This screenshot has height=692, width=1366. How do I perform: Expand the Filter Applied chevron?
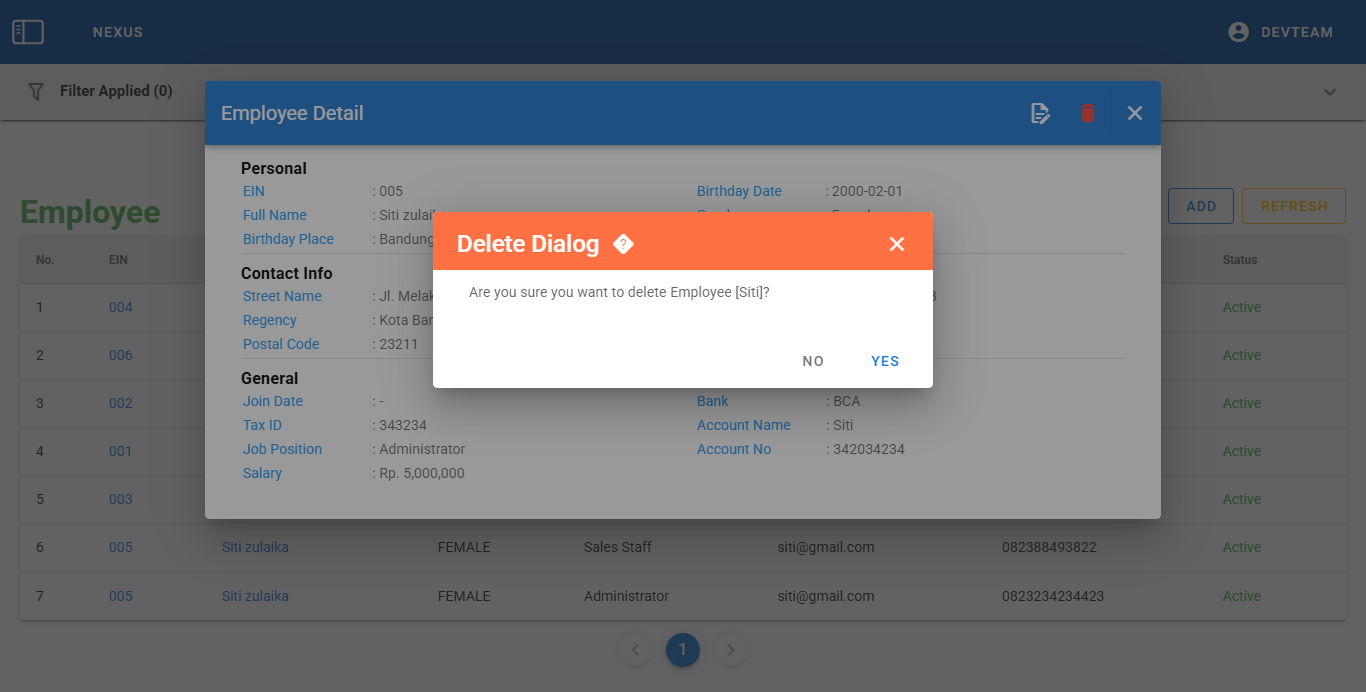pos(1330,92)
